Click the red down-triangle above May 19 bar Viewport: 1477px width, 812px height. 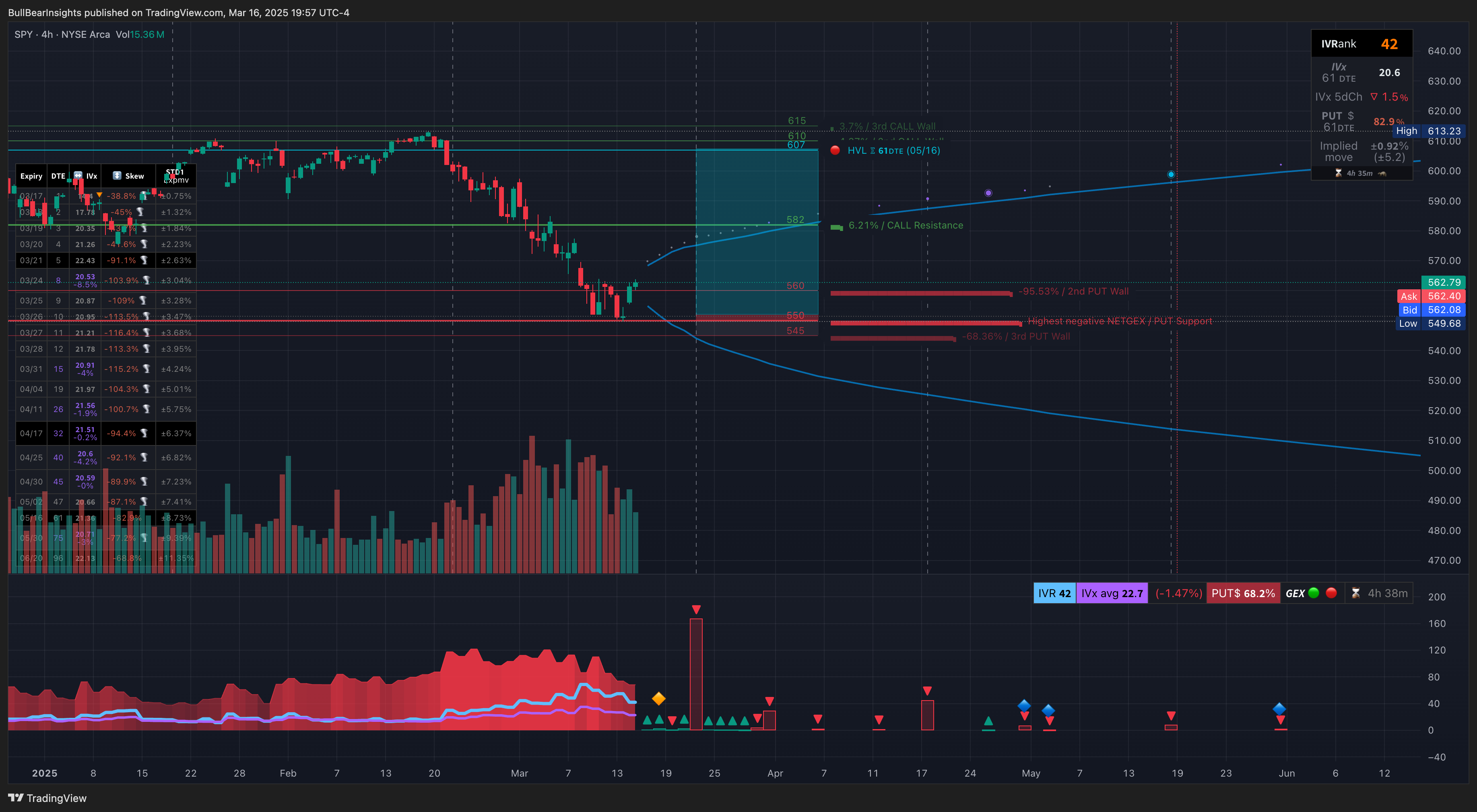click(x=1171, y=716)
